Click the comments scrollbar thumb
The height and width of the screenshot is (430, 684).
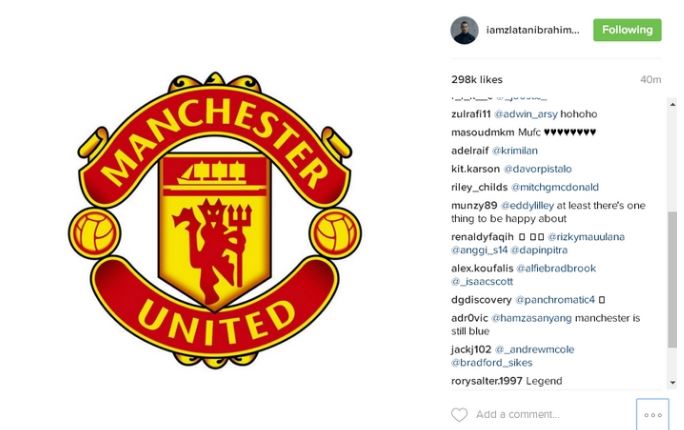672,279
